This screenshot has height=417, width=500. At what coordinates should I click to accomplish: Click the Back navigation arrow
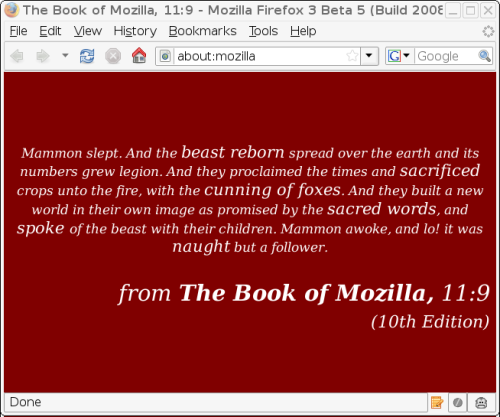click(17, 56)
